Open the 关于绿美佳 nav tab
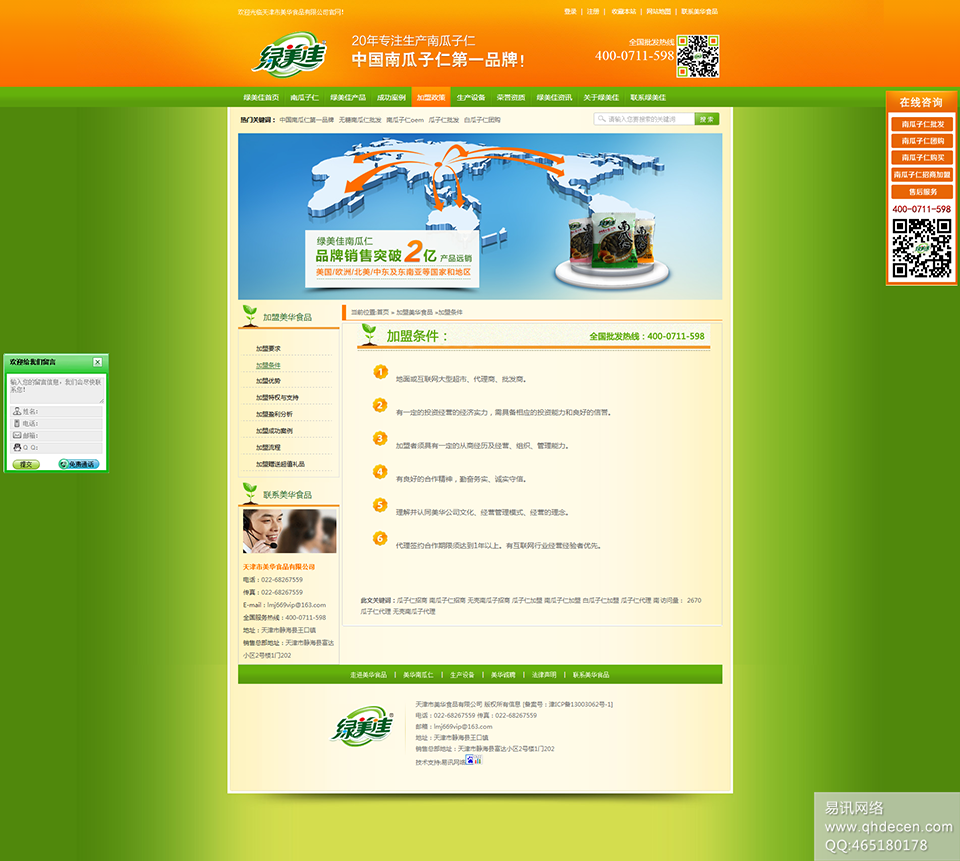960x861 pixels. [x=601, y=97]
